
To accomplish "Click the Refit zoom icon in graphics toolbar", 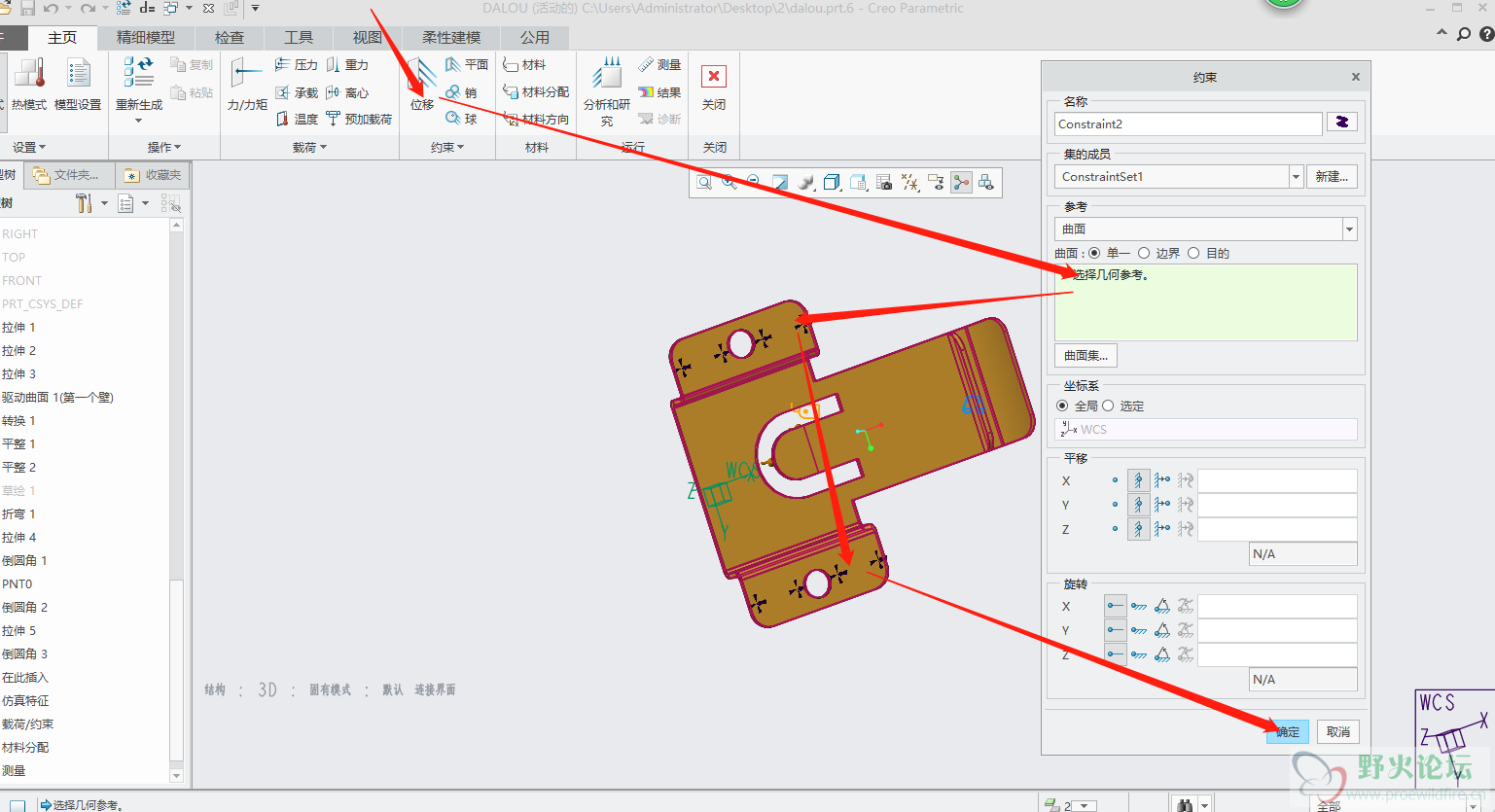I will tap(704, 182).
